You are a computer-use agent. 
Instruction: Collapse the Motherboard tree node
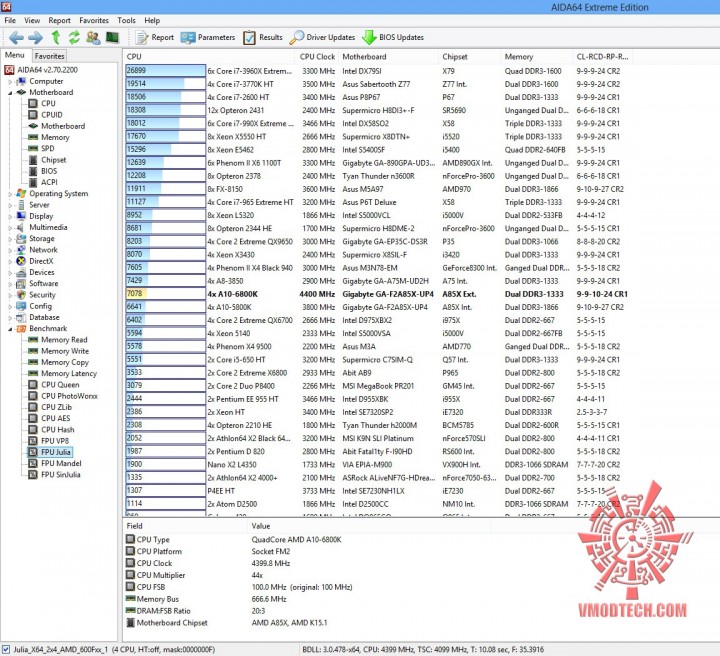(x=10, y=93)
